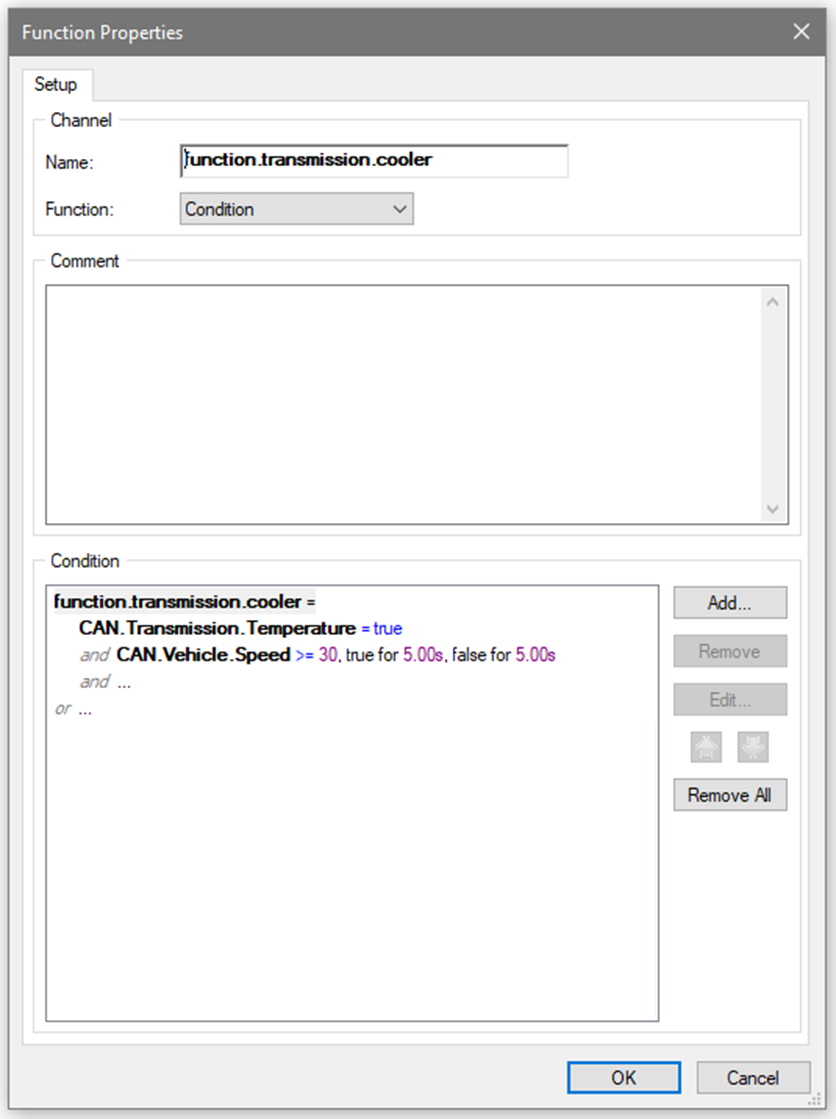Click the "and ..." placeholder row
This screenshot has height=1119, width=836.
pyautogui.click(x=106, y=682)
